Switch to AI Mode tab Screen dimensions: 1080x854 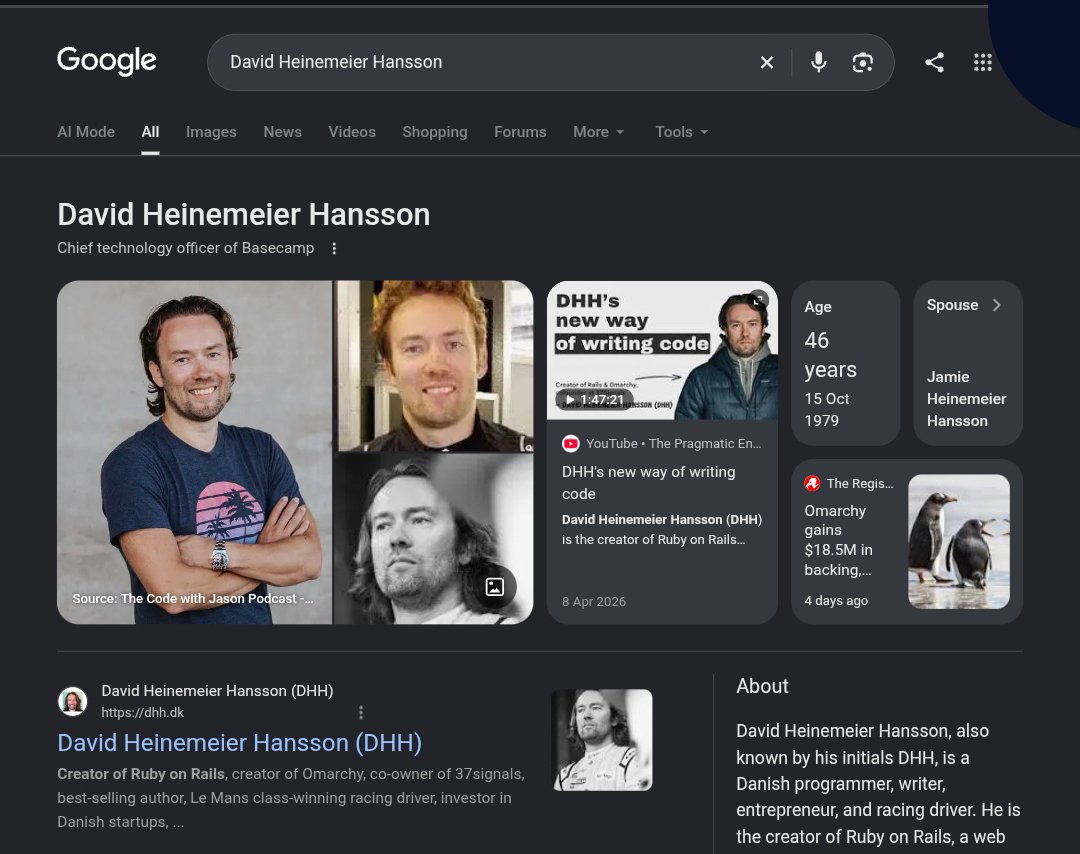86,132
